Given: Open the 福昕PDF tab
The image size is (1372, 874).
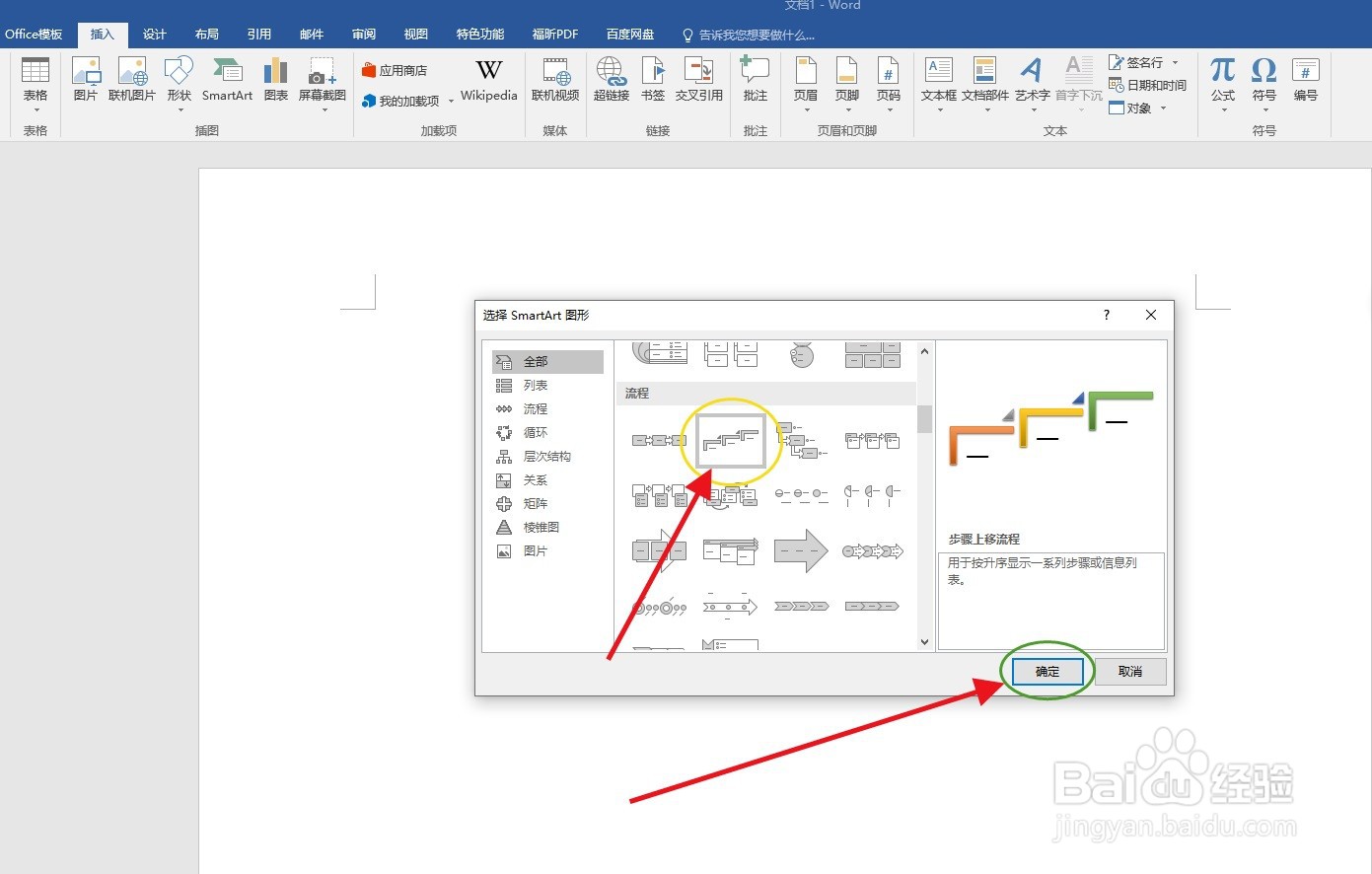Looking at the screenshot, I should tap(555, 35).
